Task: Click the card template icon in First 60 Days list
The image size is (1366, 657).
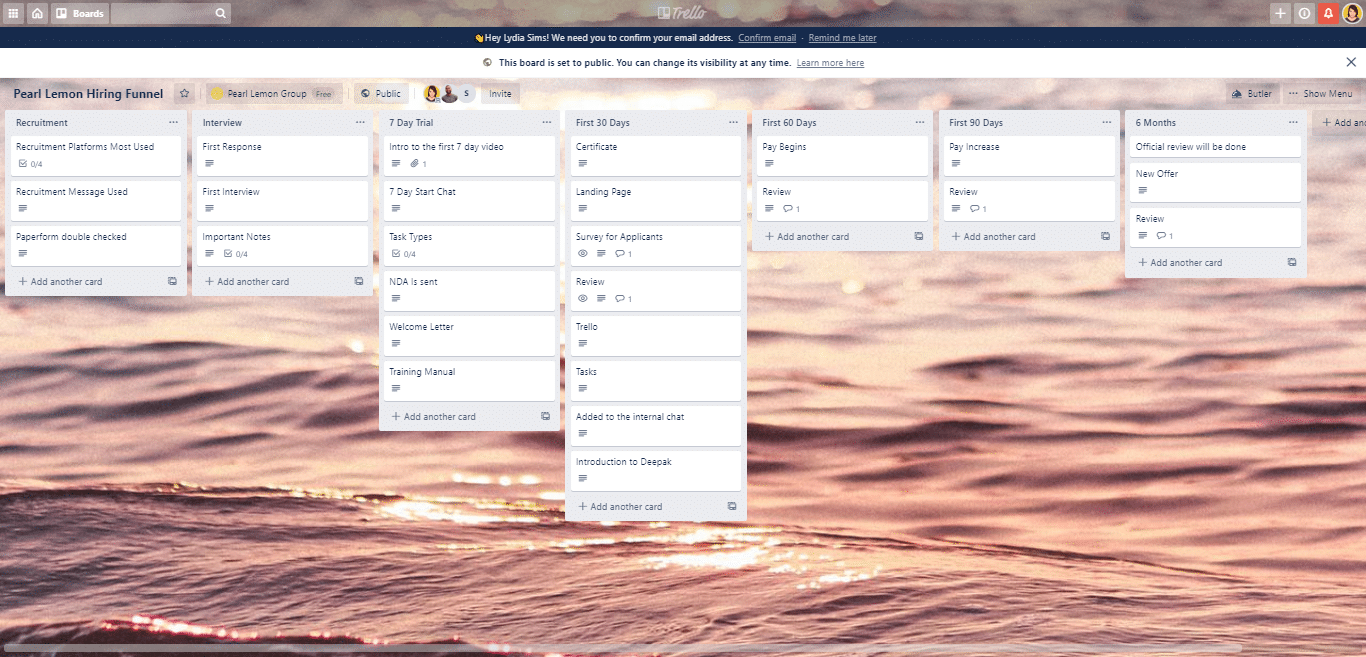Action: coord(919,237)
